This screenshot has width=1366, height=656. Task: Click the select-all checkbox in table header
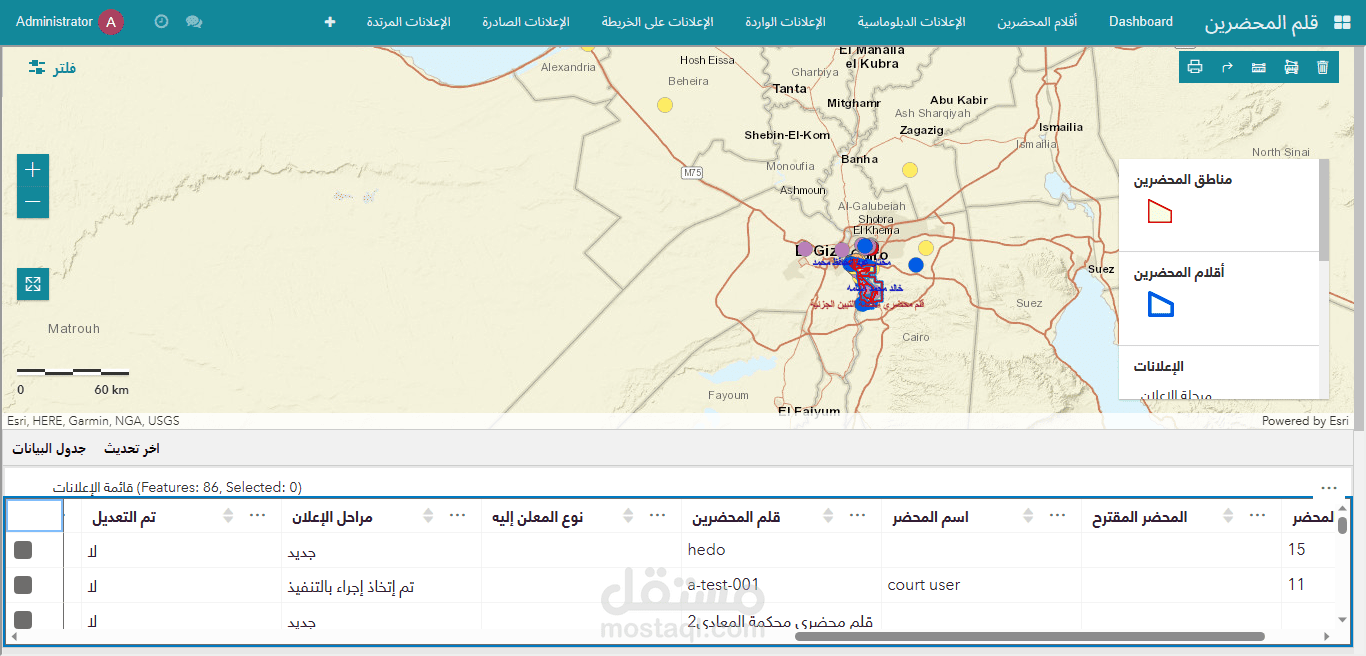35,515
